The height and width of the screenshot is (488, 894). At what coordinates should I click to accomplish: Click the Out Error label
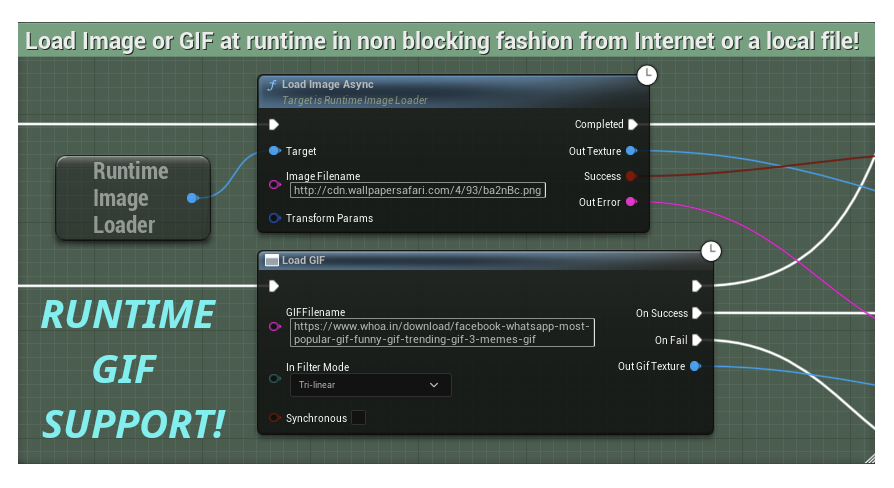599,202
